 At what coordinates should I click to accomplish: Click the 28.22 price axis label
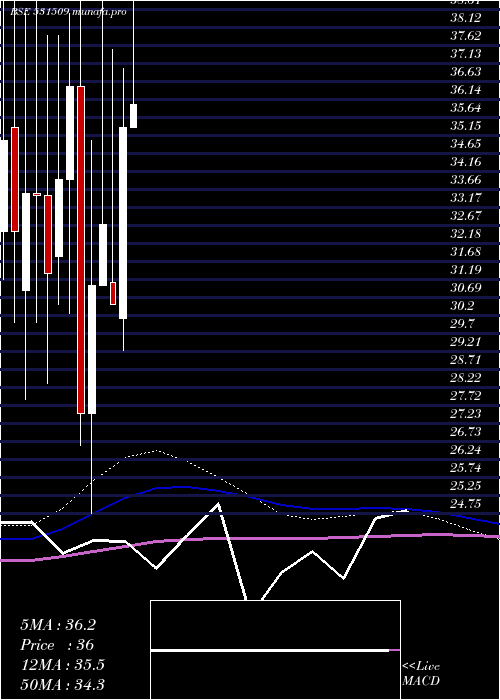[x=466, y=378]
